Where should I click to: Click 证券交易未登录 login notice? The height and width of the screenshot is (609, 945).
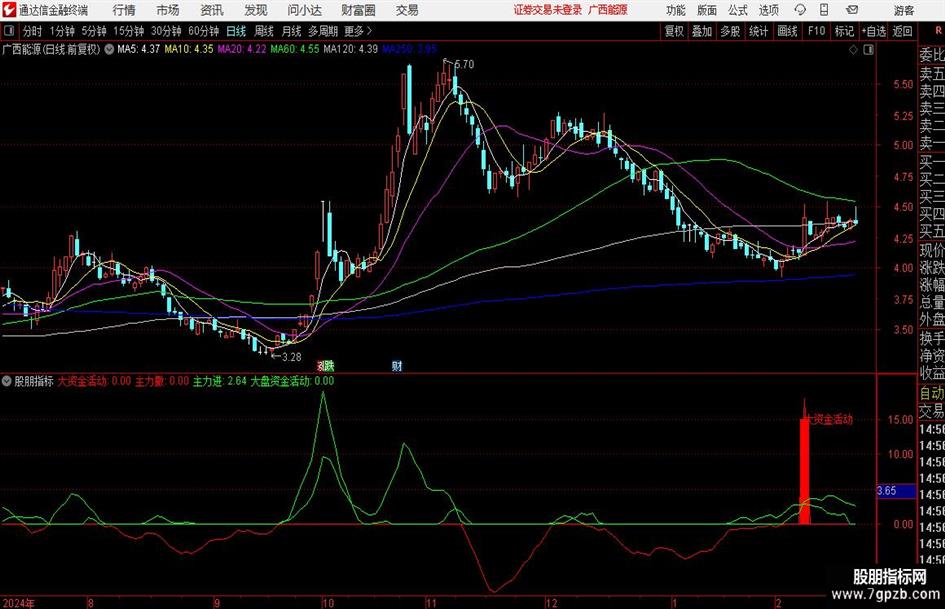(x=548, y=10)
